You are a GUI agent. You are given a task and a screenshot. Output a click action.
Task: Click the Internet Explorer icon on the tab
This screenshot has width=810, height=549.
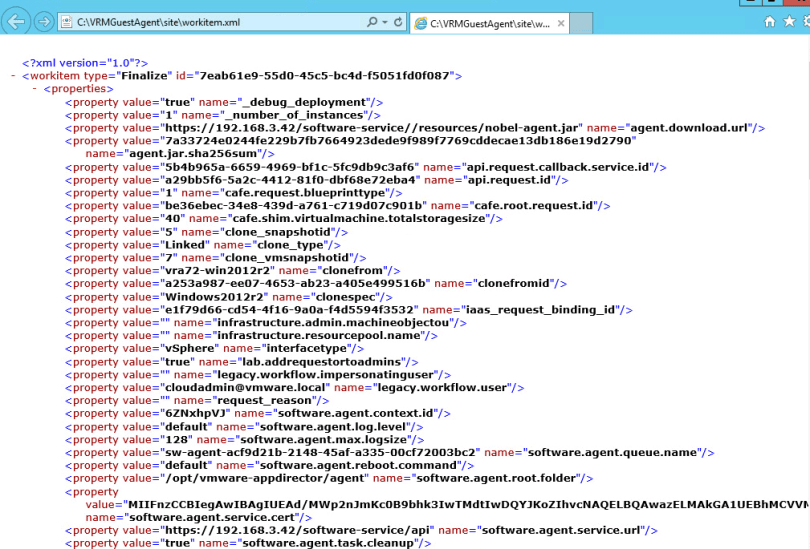pos(421,22)
